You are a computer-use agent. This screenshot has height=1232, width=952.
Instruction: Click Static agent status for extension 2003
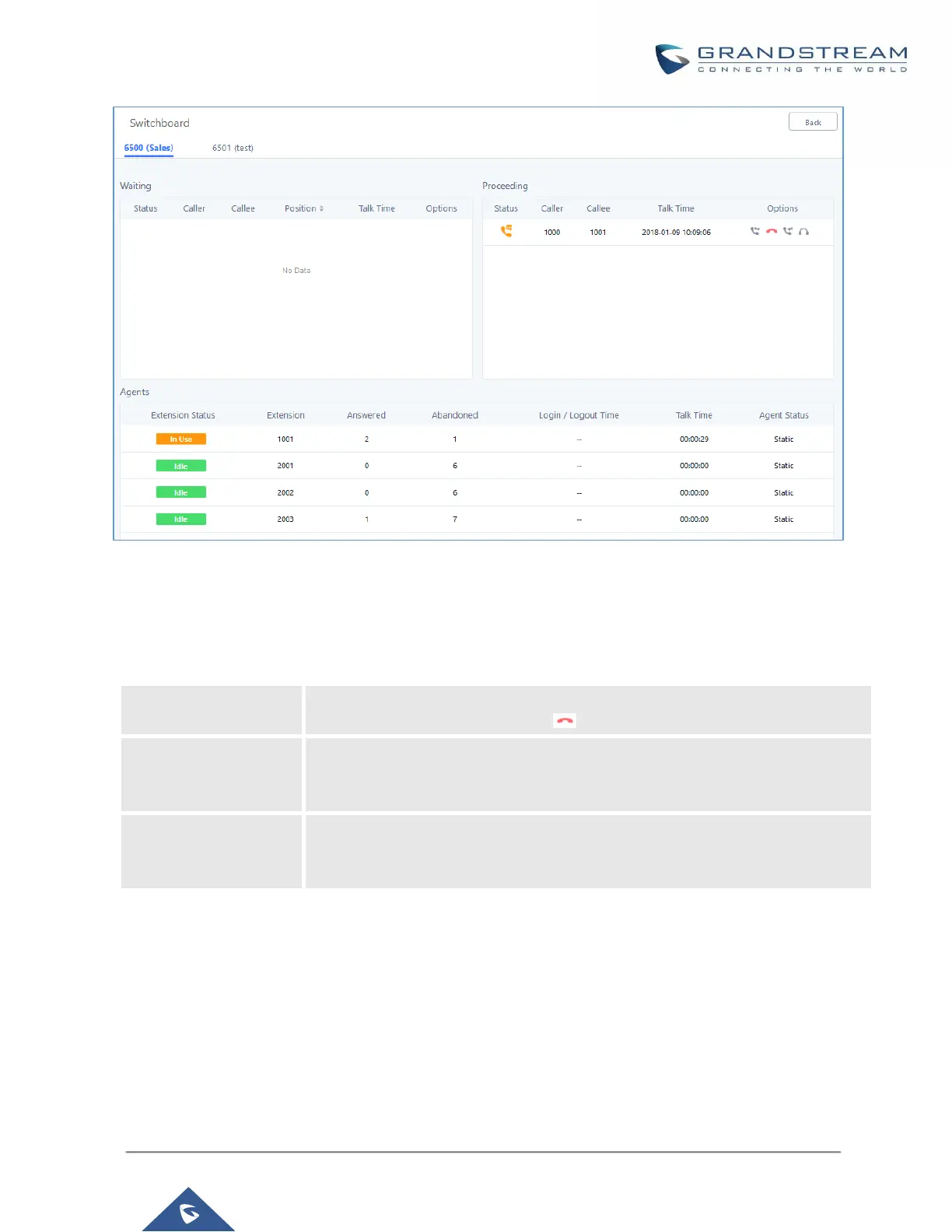point(784,519)
